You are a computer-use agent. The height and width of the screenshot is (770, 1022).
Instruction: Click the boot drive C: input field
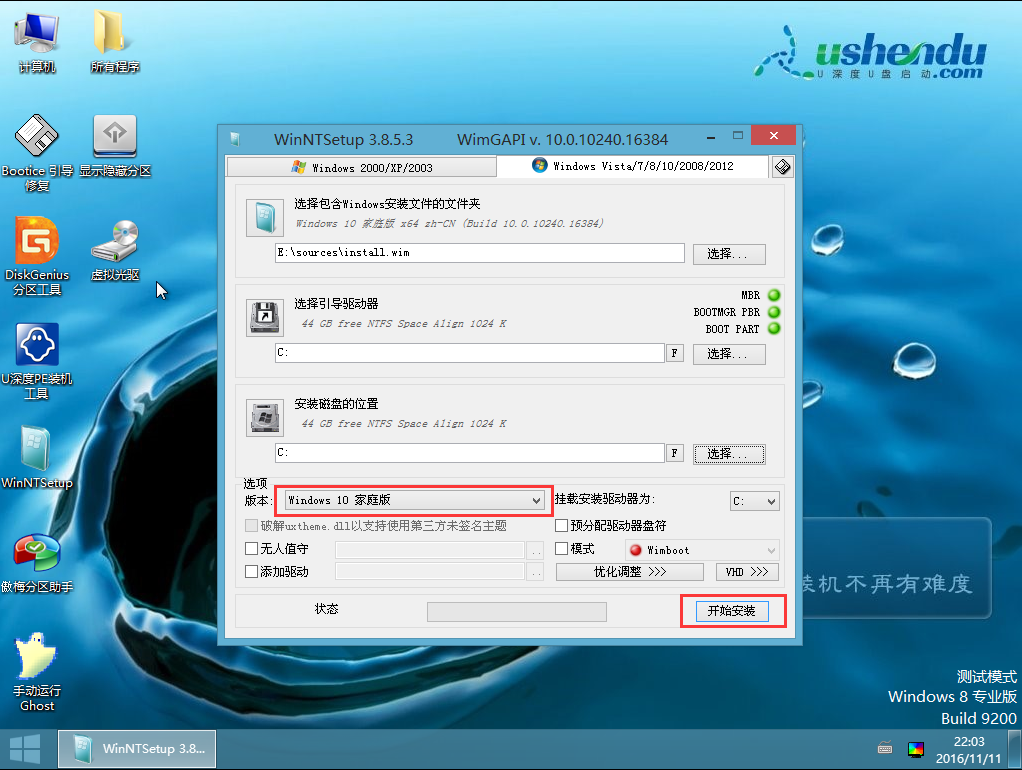click(470, 353)
